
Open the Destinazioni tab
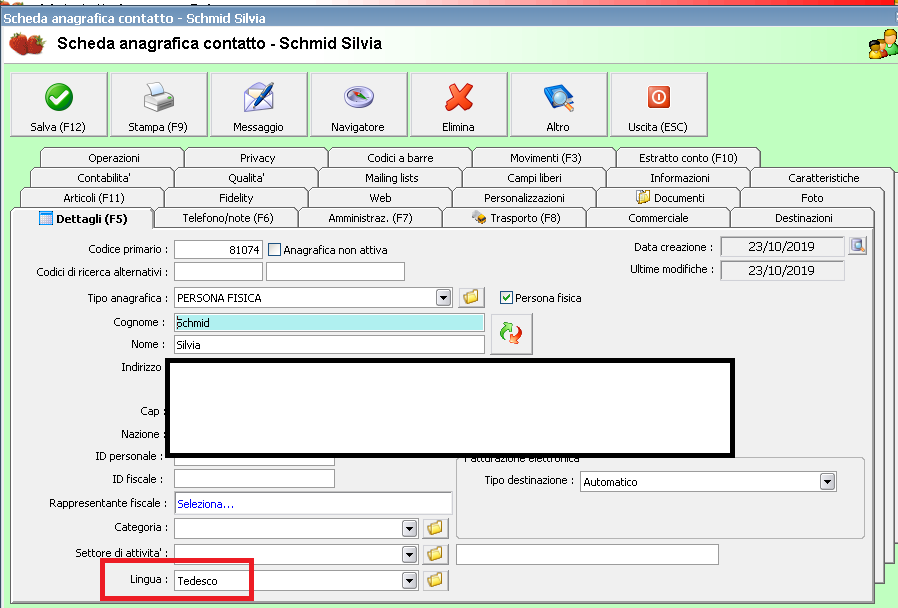[804, 218]
